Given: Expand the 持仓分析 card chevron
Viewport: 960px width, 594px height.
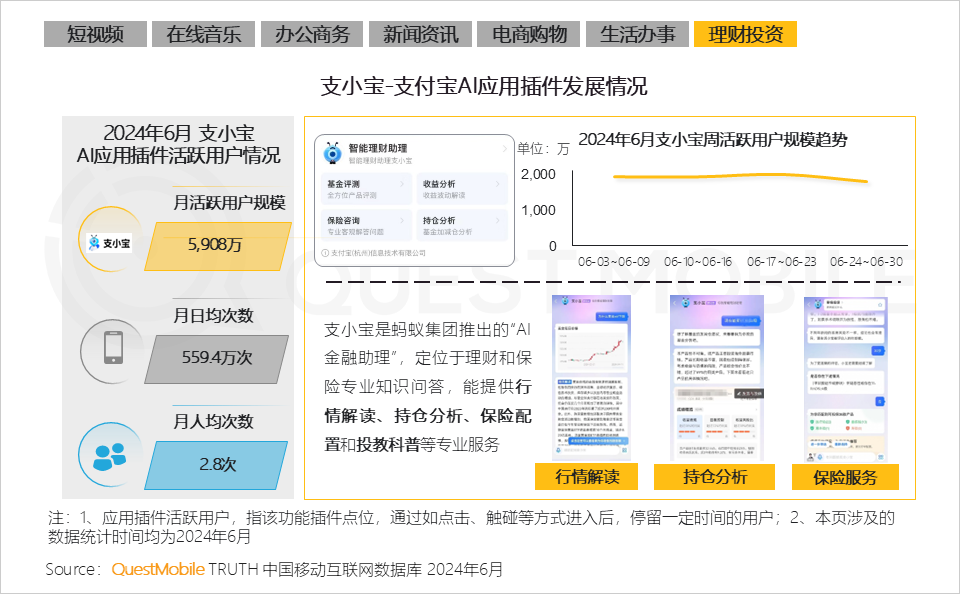Looking at the screenshot, I should [x=499, y=220].
